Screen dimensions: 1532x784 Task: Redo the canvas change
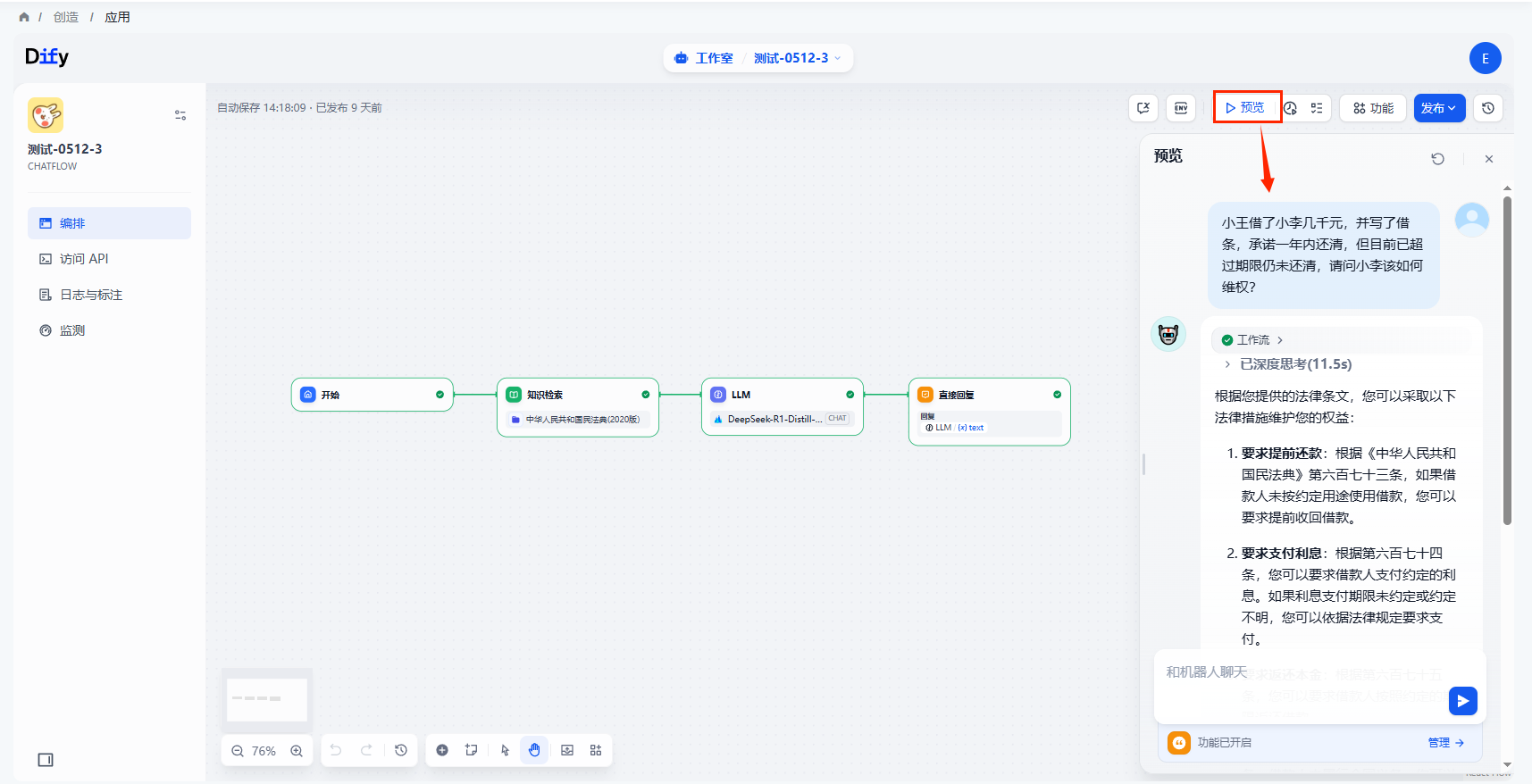[x=366, y=750]
